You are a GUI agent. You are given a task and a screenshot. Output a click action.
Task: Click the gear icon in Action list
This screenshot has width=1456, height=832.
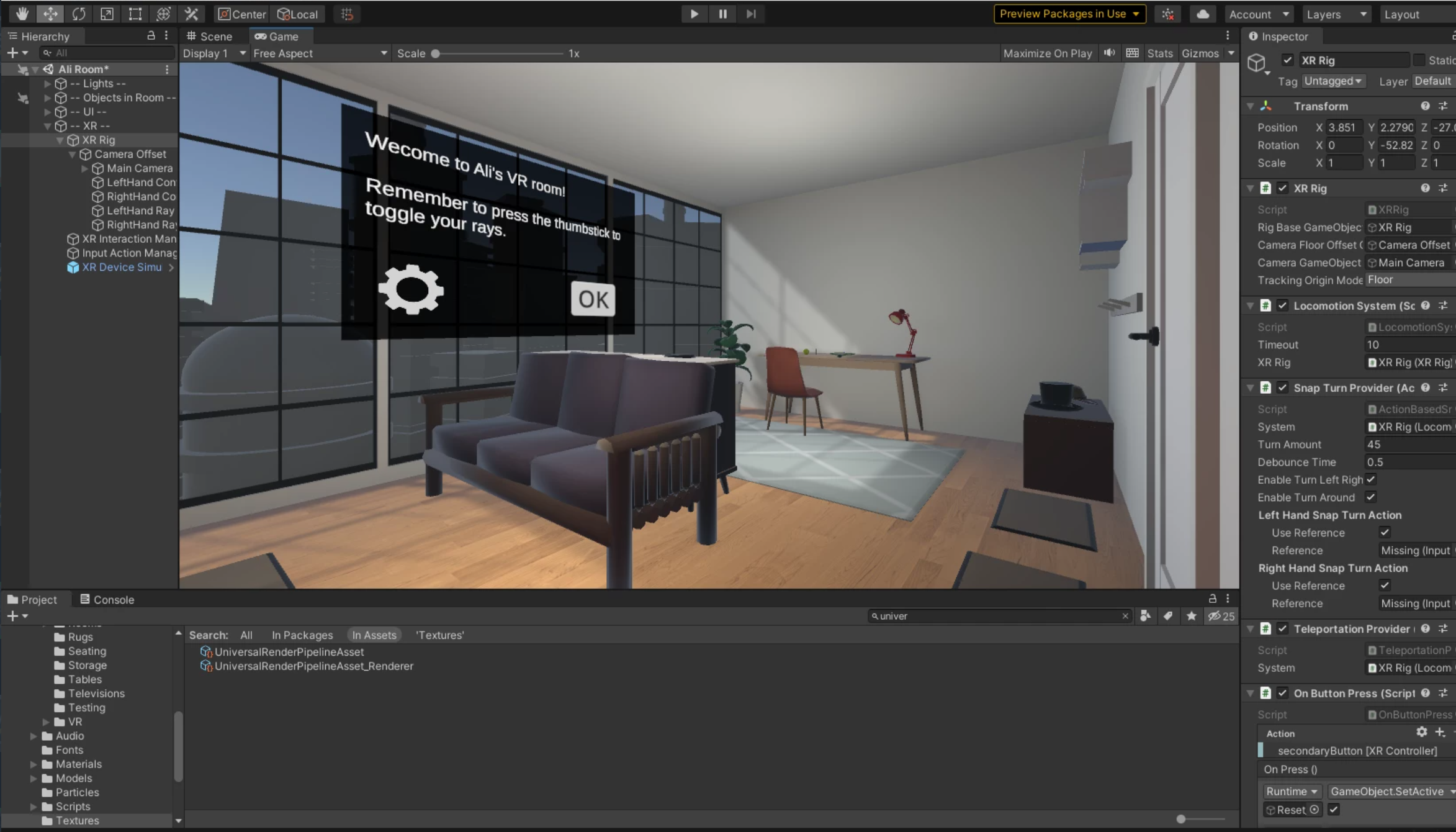(1421, 733)
